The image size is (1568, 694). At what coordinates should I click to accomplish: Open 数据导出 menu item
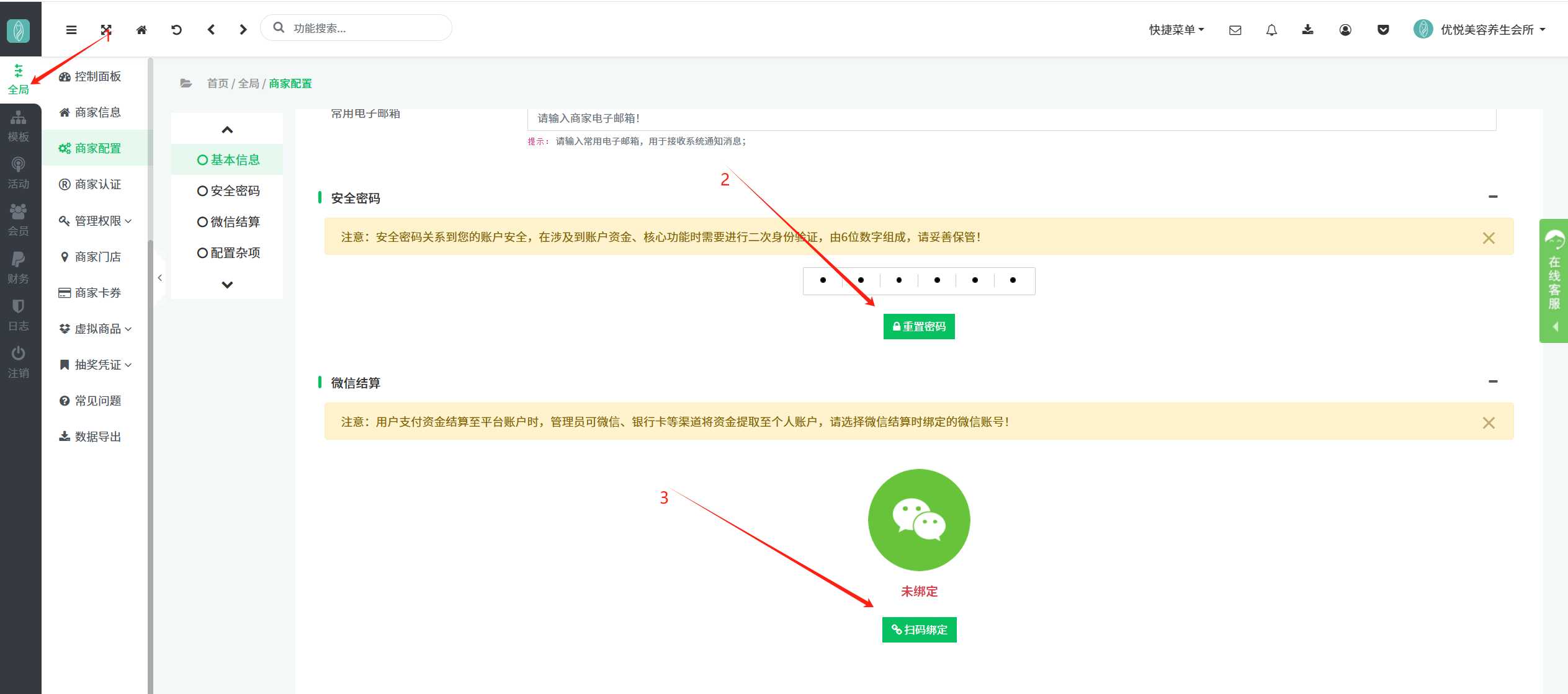click(x=95, y=437)
